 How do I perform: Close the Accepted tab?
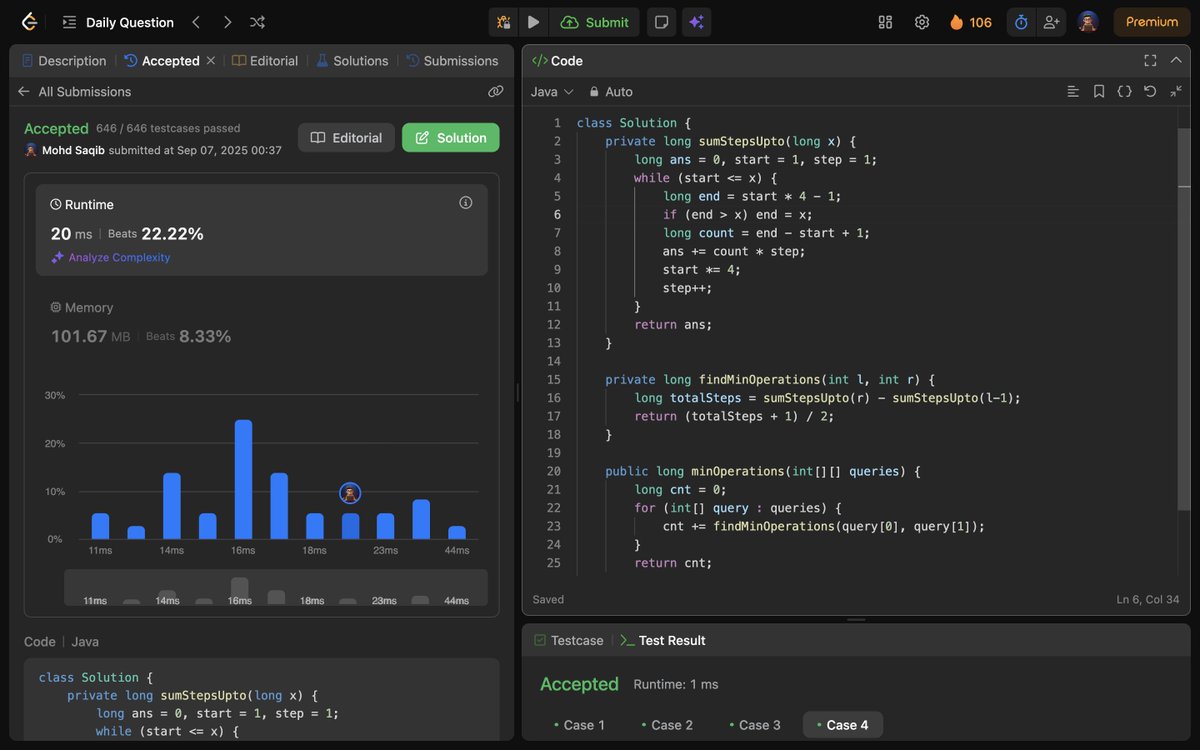pos(210,61)
